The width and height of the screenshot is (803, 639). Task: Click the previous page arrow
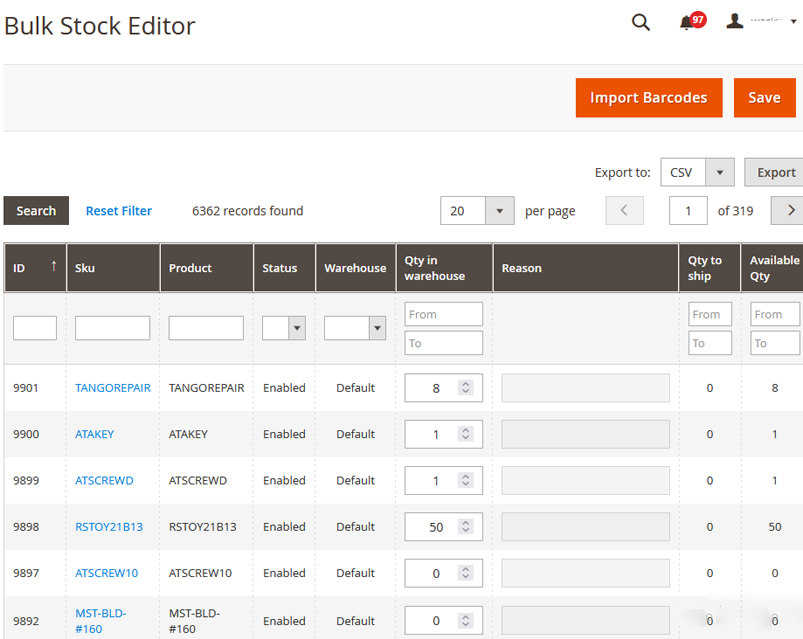[x=624, y=210]
